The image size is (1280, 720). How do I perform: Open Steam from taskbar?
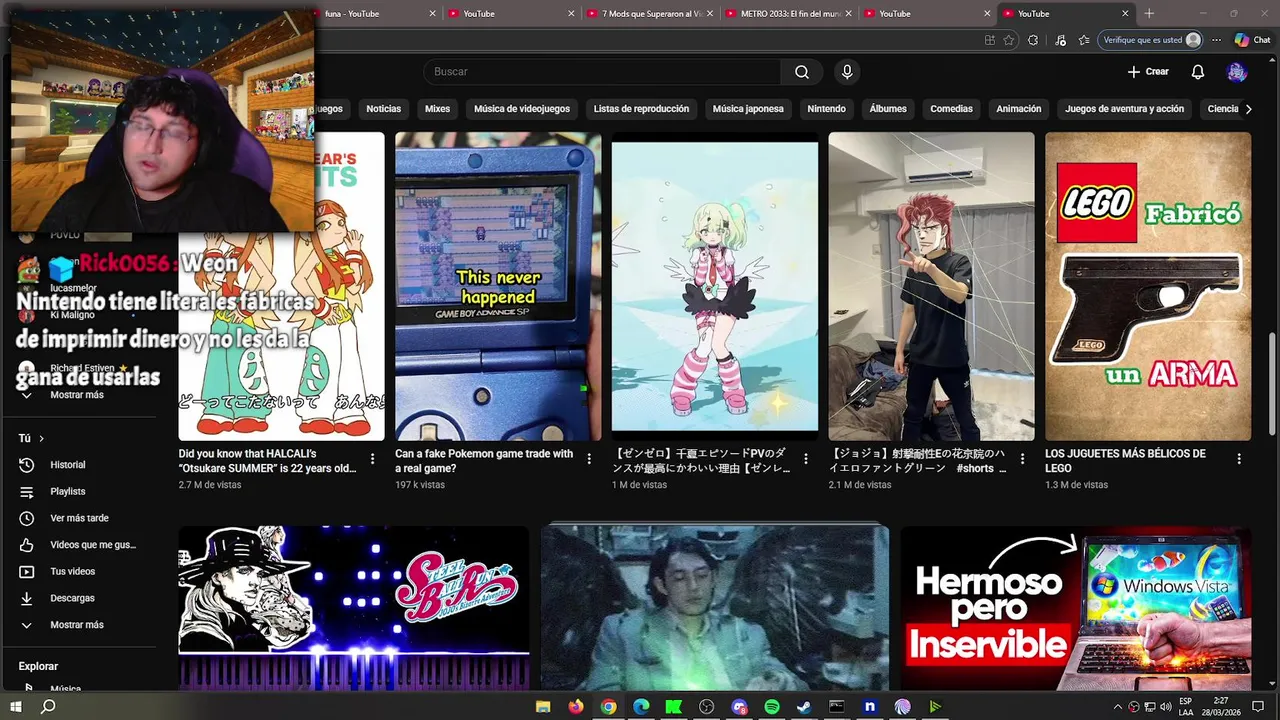coord(804,707)
